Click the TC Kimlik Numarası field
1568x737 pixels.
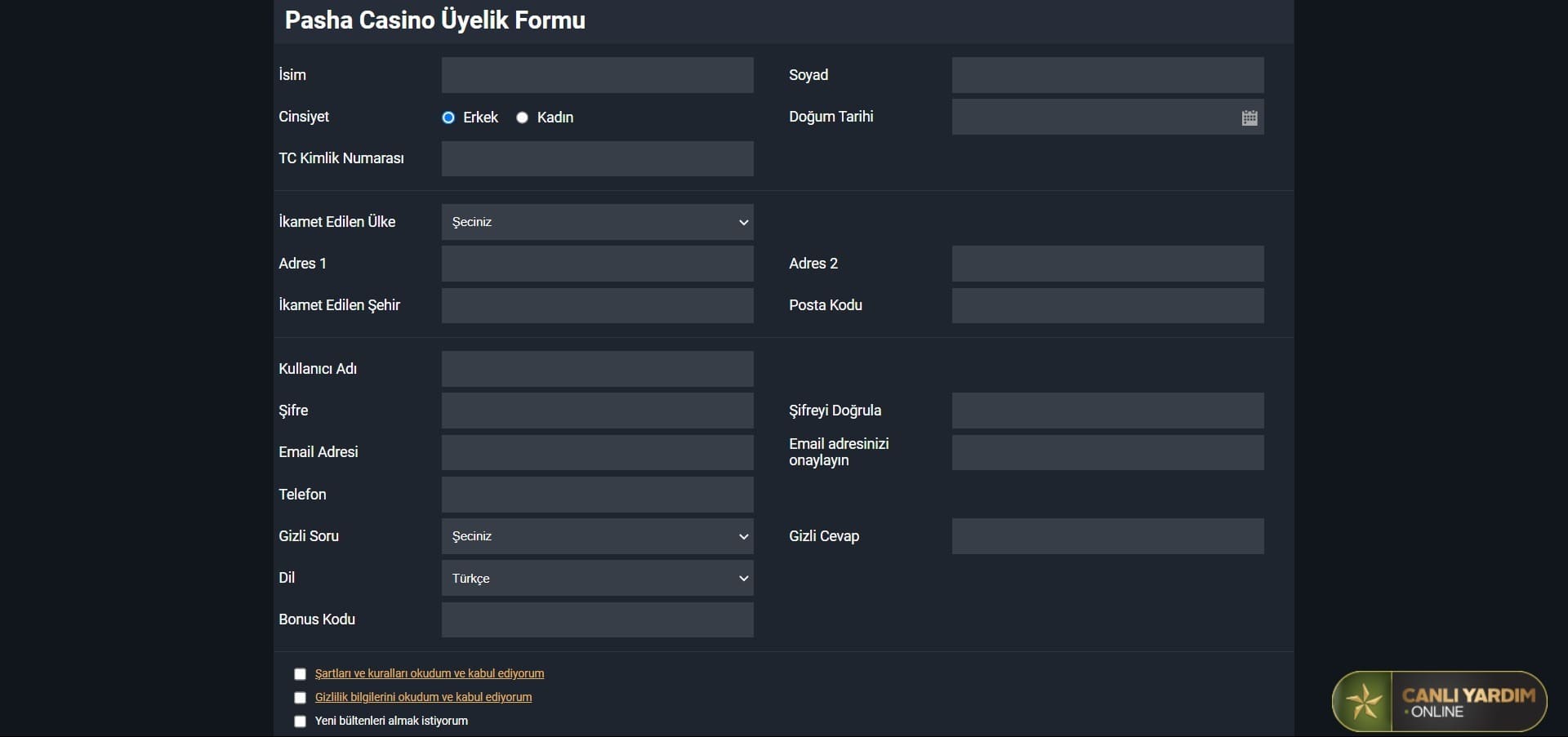[x=597, y=158]
